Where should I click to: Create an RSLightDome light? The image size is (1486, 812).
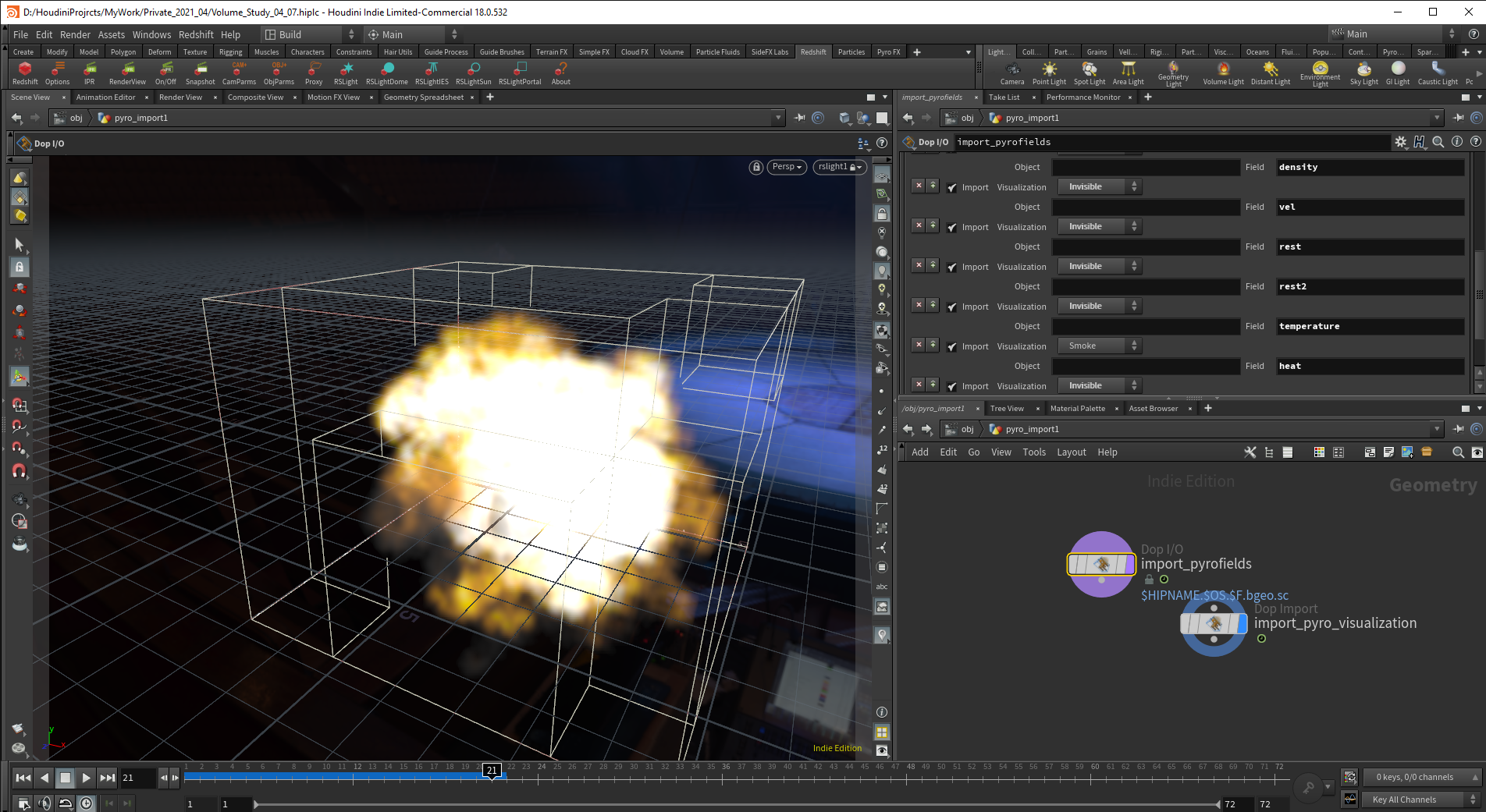[x=386, y=74]
